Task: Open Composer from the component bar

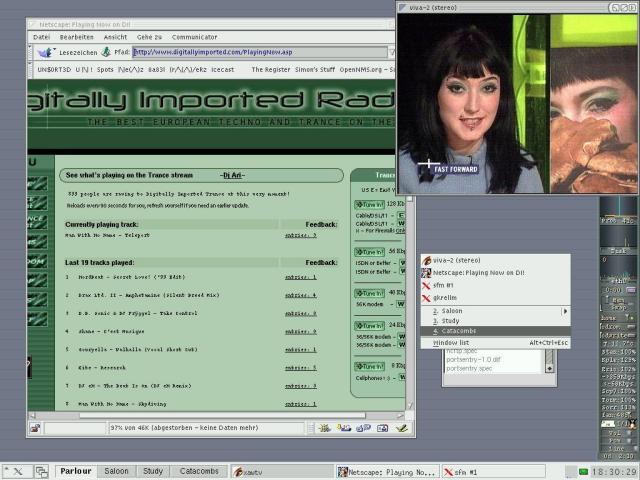Action: click(x=402, y=428)
